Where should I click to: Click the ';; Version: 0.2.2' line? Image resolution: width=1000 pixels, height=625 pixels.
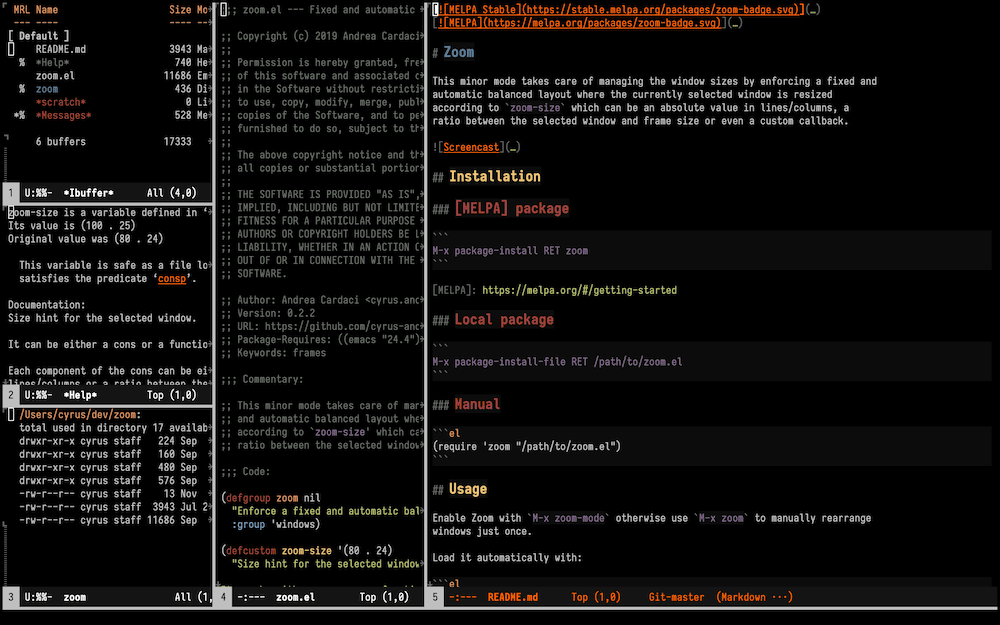[x=268, y=313]
